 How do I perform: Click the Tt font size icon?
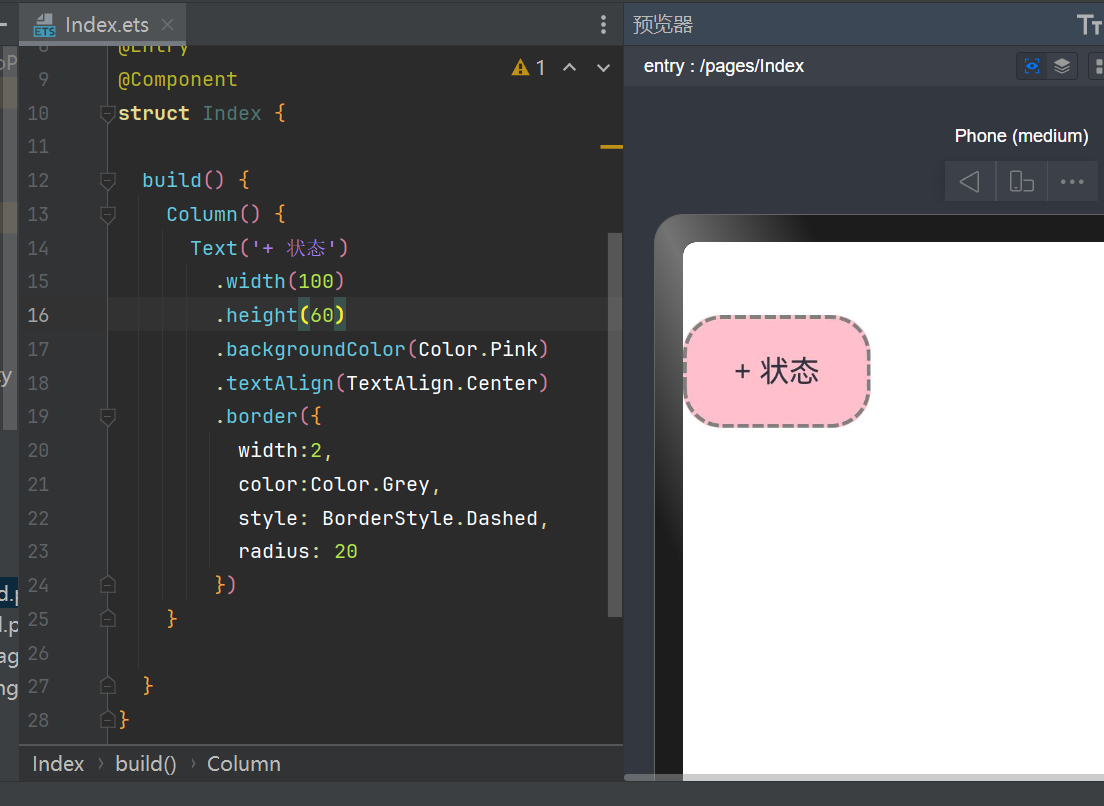click(x=1089, y=24)
